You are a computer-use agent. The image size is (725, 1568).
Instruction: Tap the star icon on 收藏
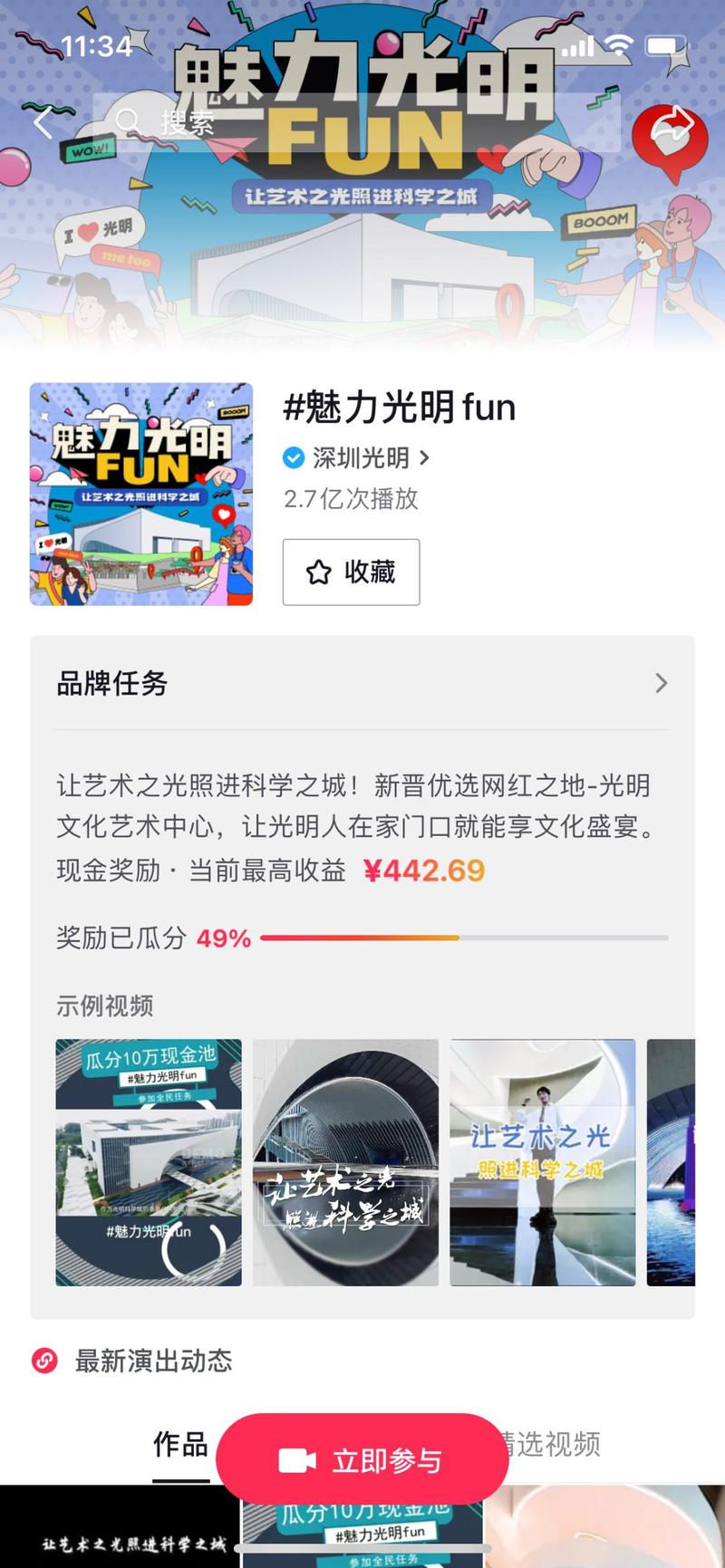click(x=318, y=572)
